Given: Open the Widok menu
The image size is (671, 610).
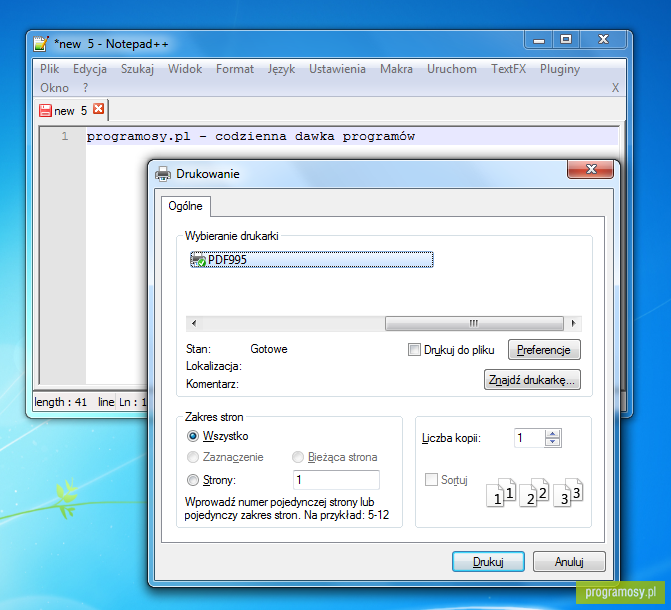Looking at the screenshot, I should [x=185, y=69].
